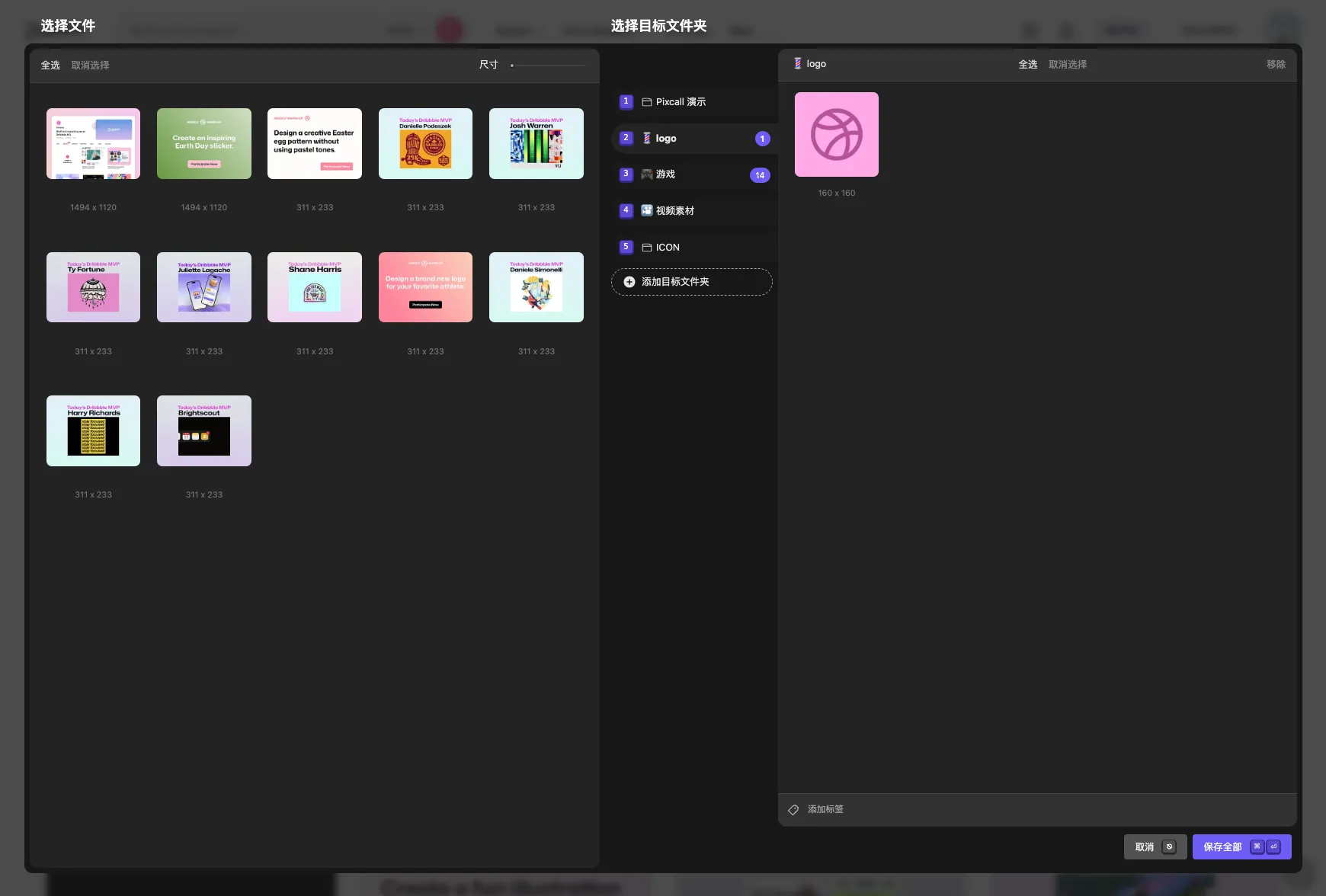
Task: Click the plus icon in 添加目标文件夹
Action: (629, 282)
